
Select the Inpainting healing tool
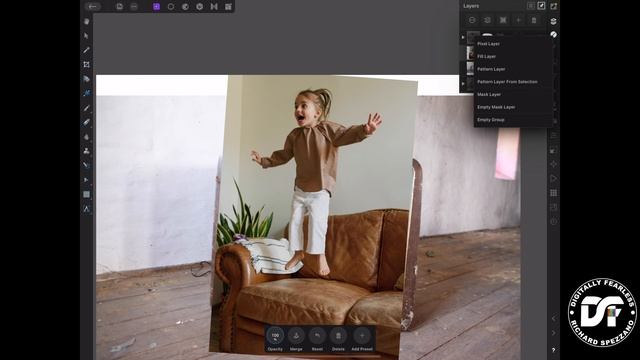click(x=87, y=165)
